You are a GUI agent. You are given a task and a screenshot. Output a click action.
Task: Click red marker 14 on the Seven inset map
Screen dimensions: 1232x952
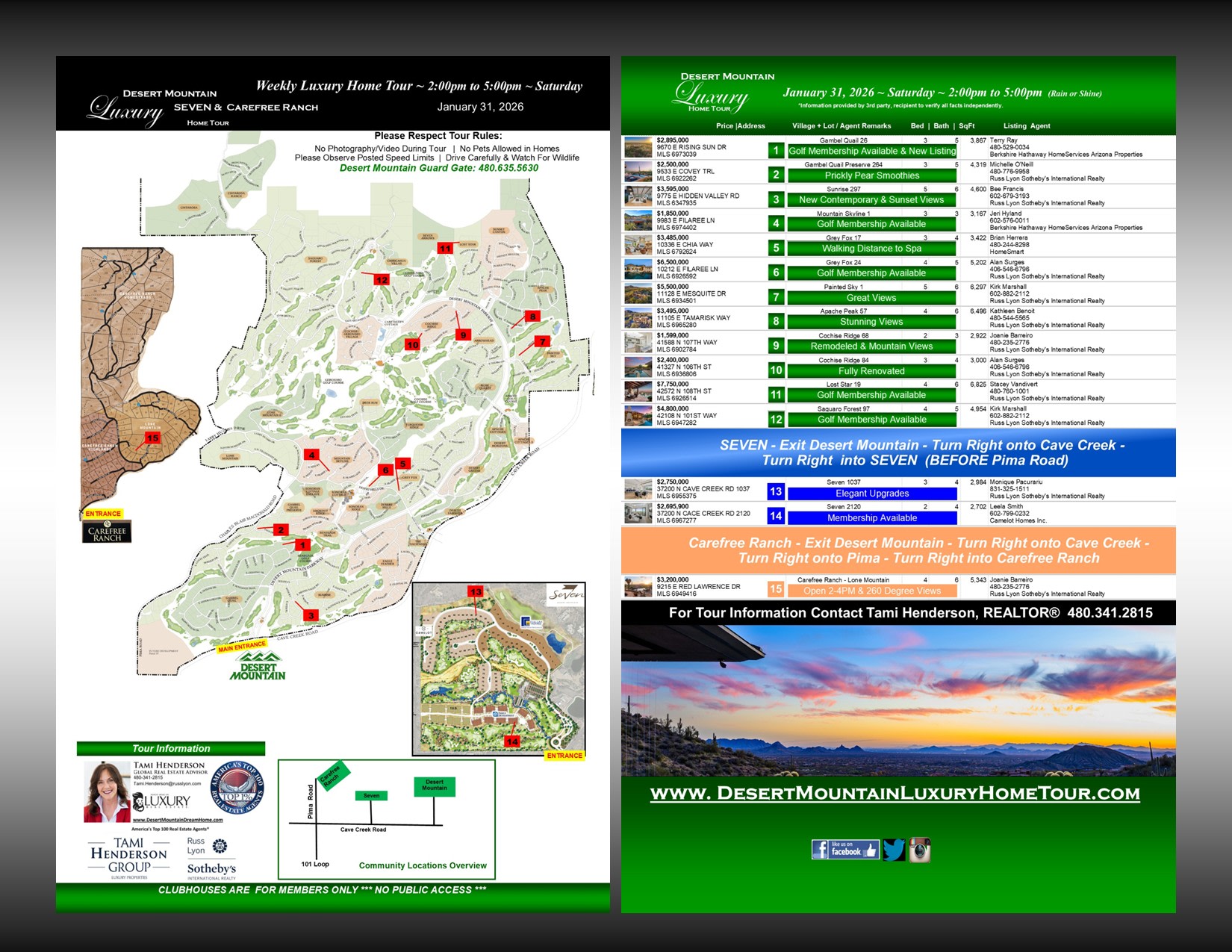click(512, 741)
